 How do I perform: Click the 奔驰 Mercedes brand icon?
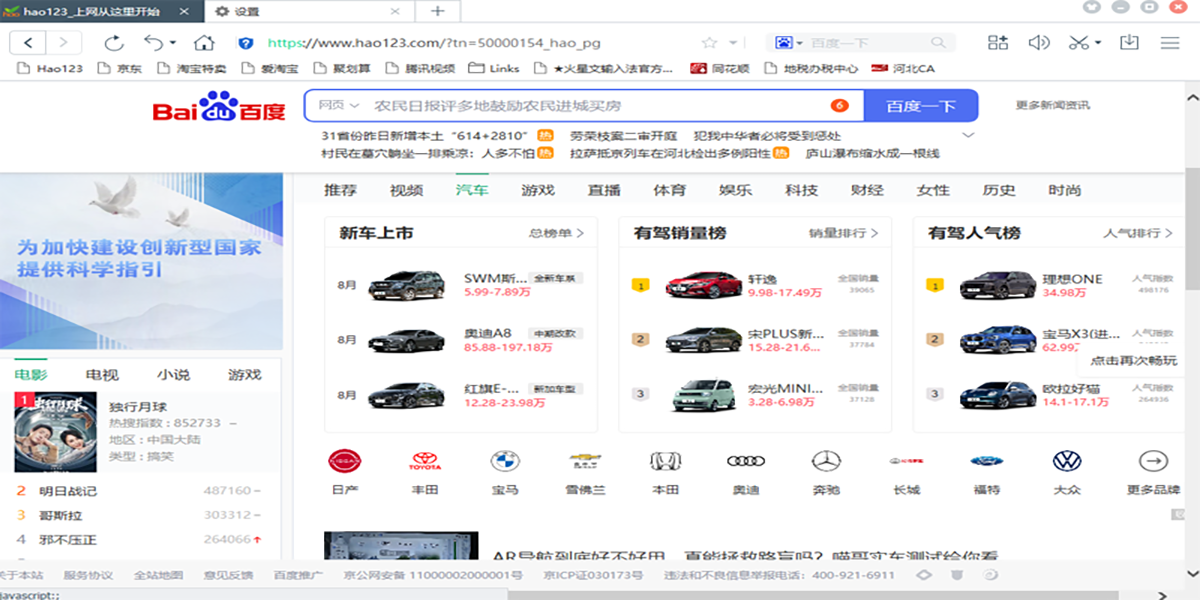click(x=826, y=461)
